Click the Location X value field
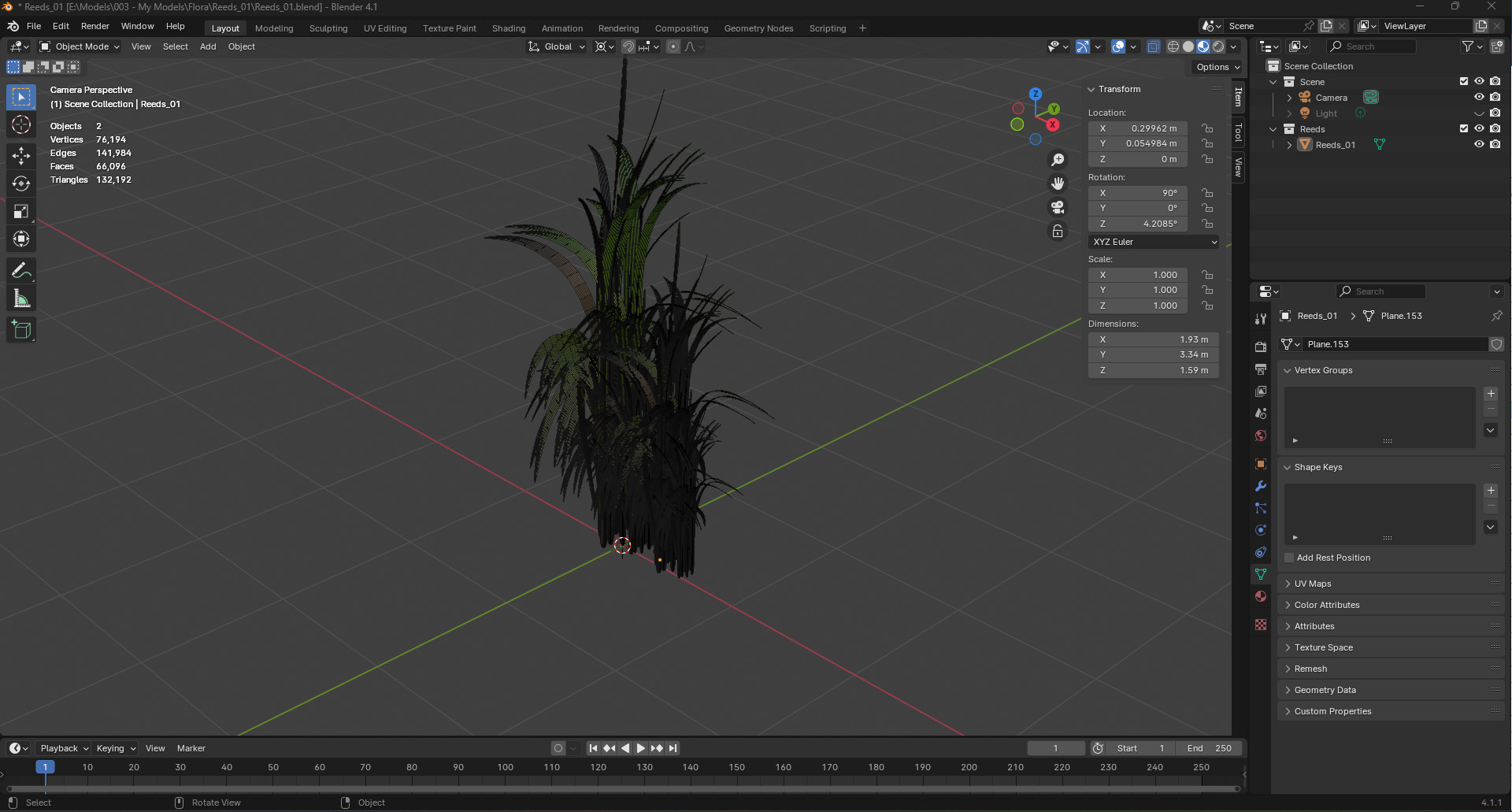The image size is (1512, 812). (x=1138, y=128)
